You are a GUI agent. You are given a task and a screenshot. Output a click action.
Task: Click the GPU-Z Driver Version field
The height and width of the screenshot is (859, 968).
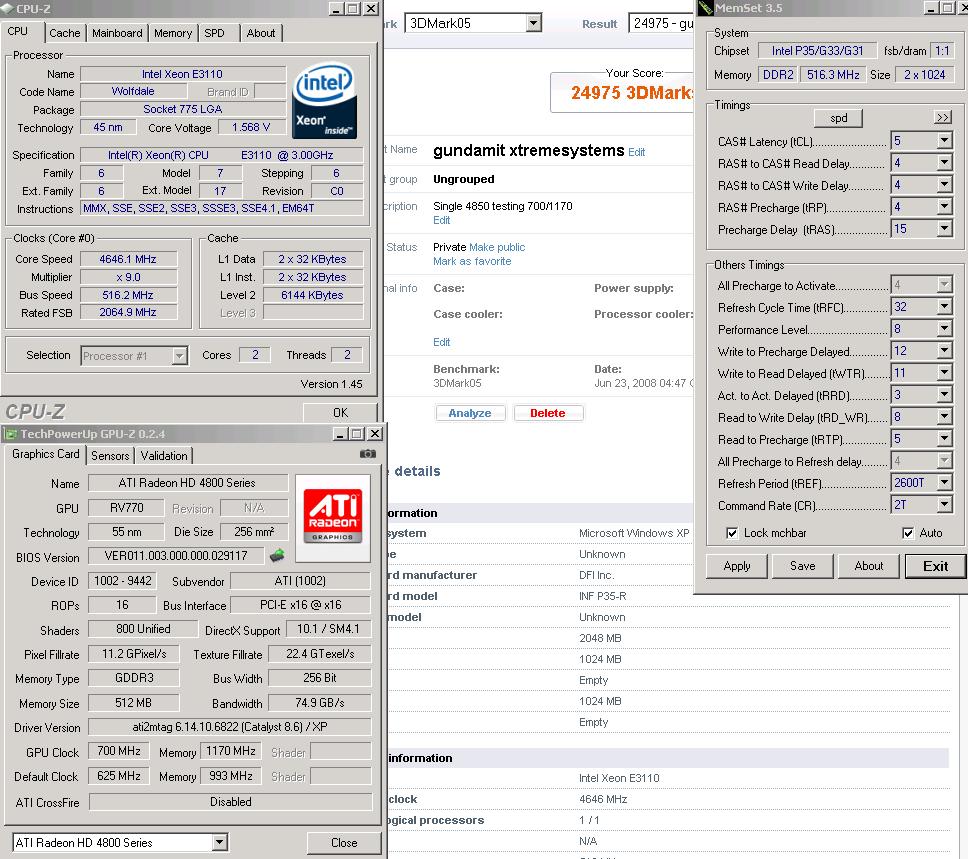tap(230, 727)
